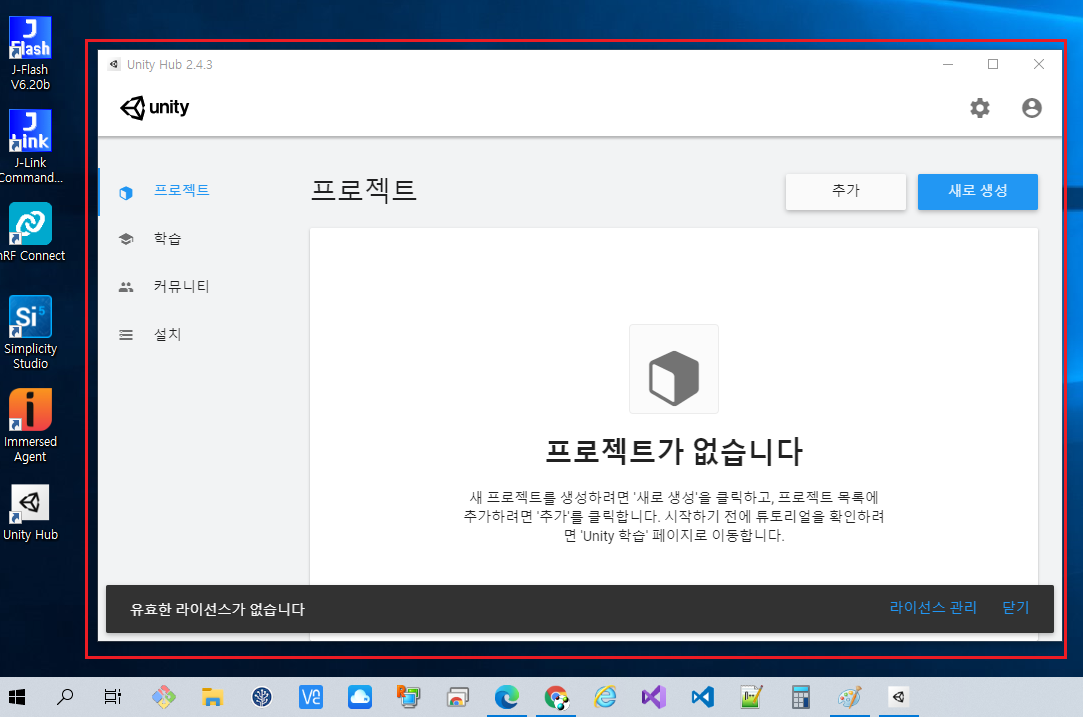The width and height of the screenshot is (1083, 717).
Task: Click the Unity logo in header
Action: [x=155, y=108]
